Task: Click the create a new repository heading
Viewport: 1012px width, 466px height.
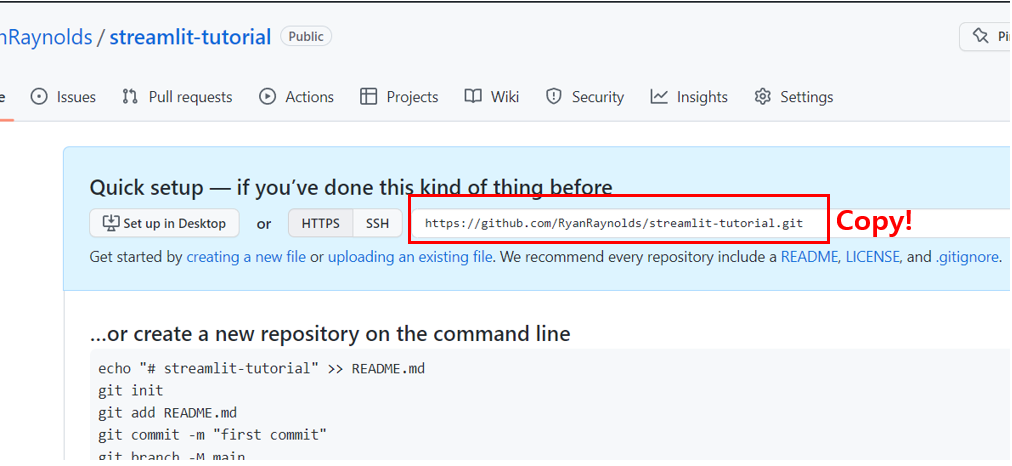Action: pyautogui.click(x=330, y=334)
